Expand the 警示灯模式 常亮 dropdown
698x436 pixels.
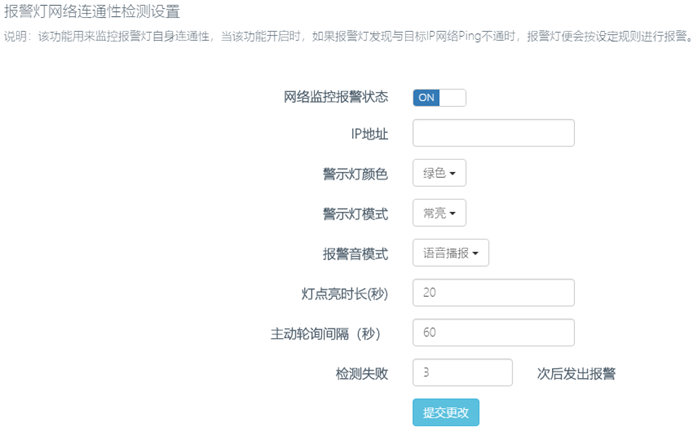click(439, 213)
